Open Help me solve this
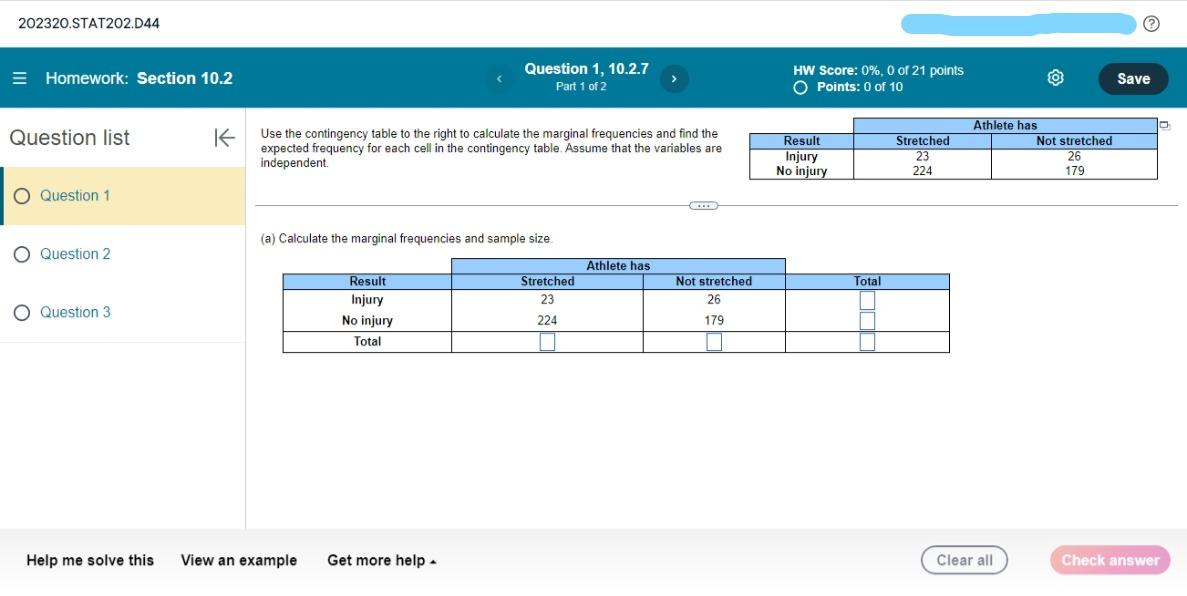1187x596 pixels. click(90, 560)
